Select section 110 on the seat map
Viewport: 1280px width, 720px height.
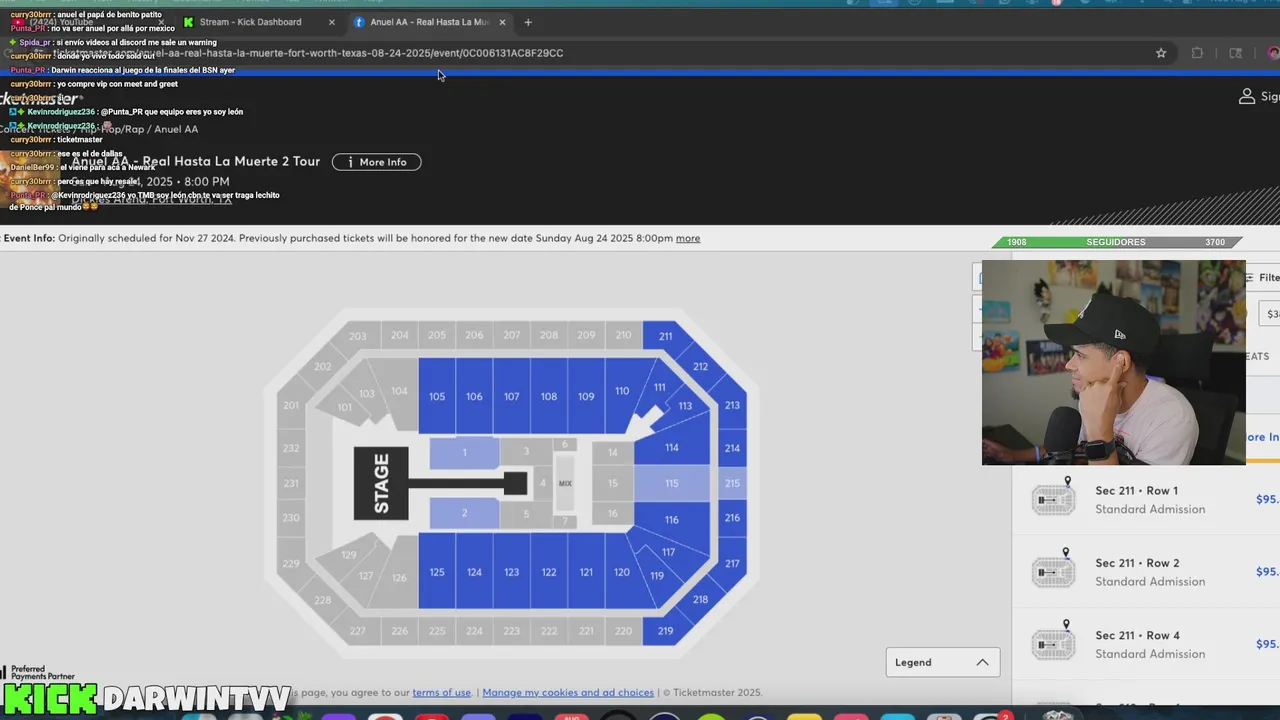622,391
